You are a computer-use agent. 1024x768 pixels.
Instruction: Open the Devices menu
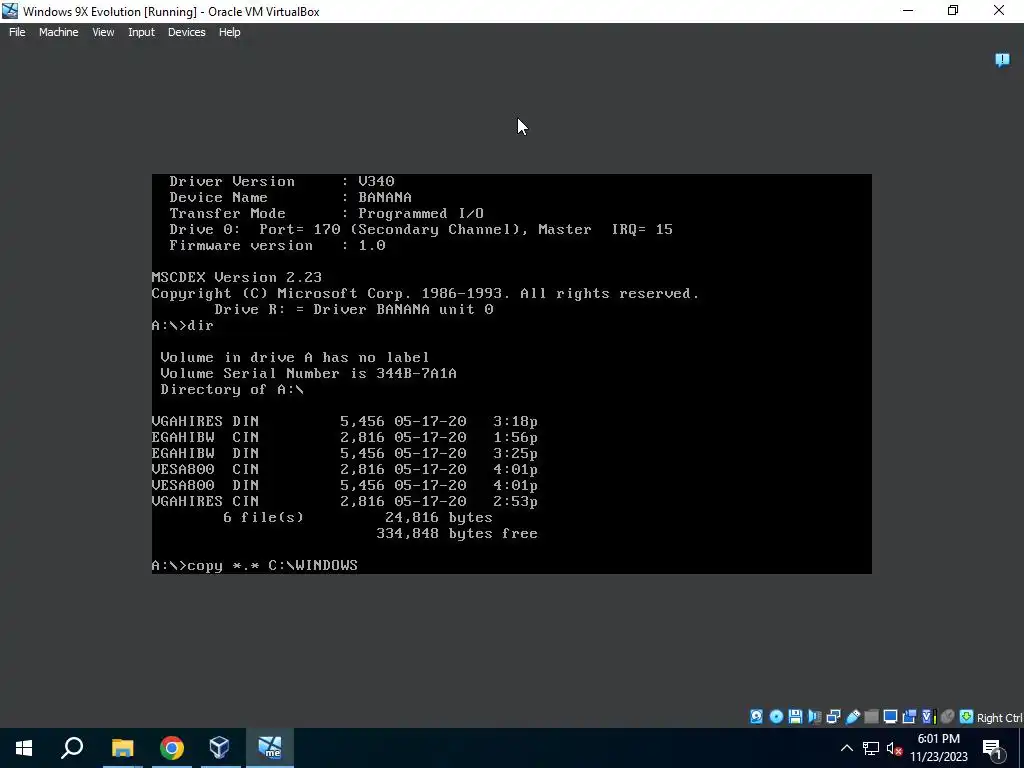tap(187, 32)
